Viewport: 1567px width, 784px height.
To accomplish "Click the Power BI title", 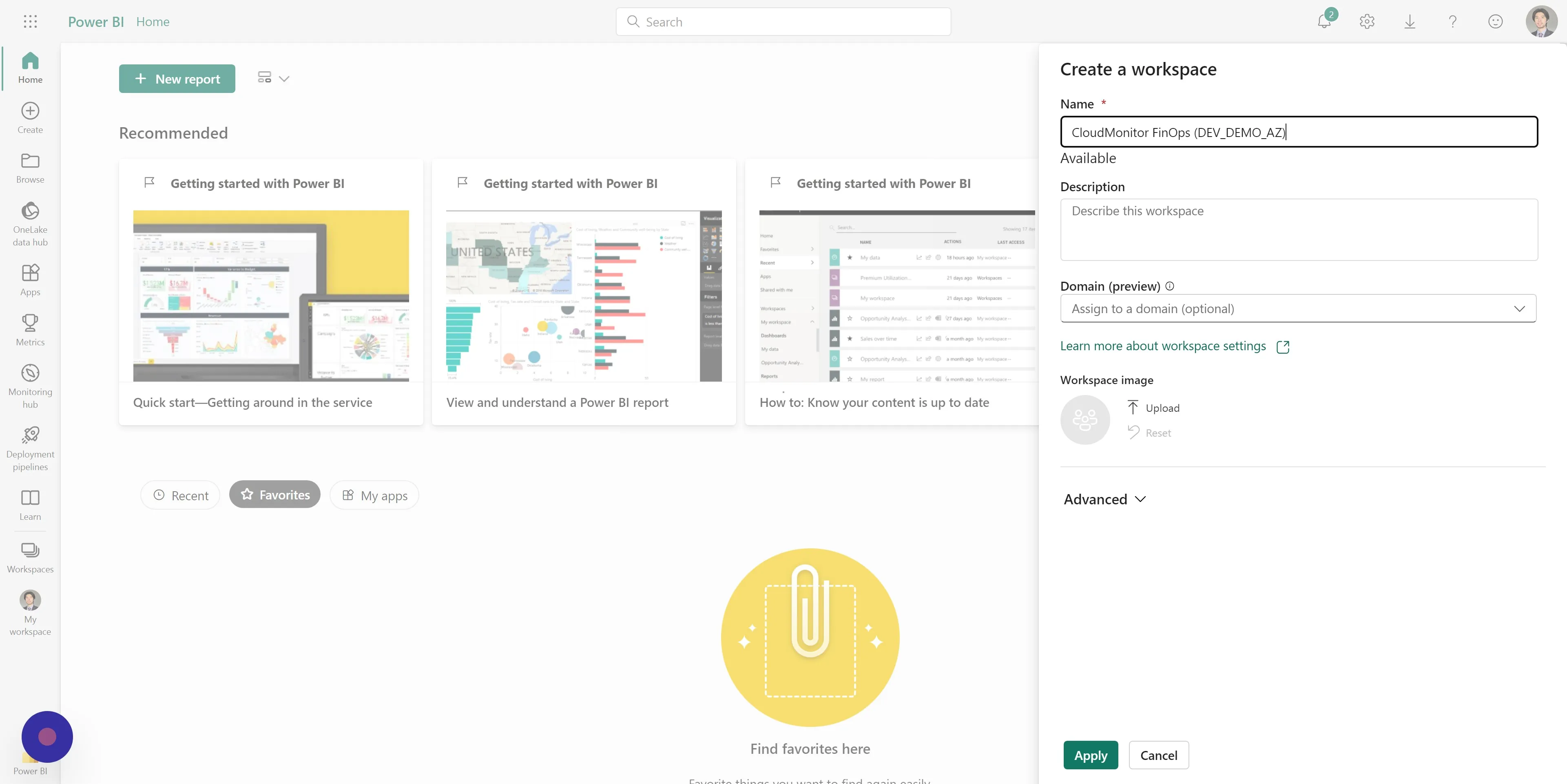I will (95, 22).
